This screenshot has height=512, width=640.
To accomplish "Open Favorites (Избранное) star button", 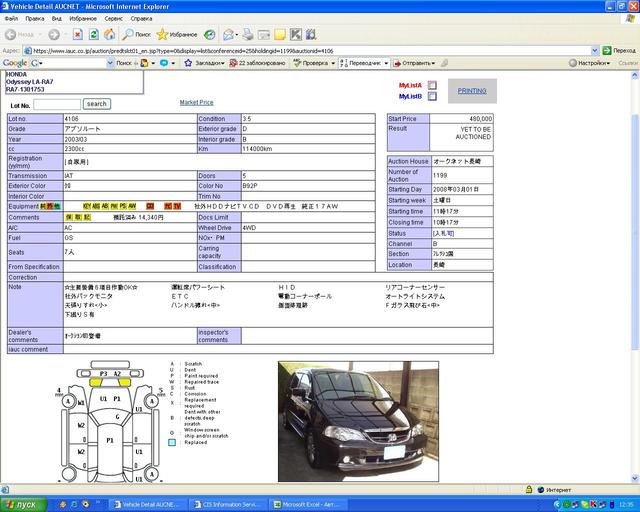I will pyautogui.click(x=177, y=35).
